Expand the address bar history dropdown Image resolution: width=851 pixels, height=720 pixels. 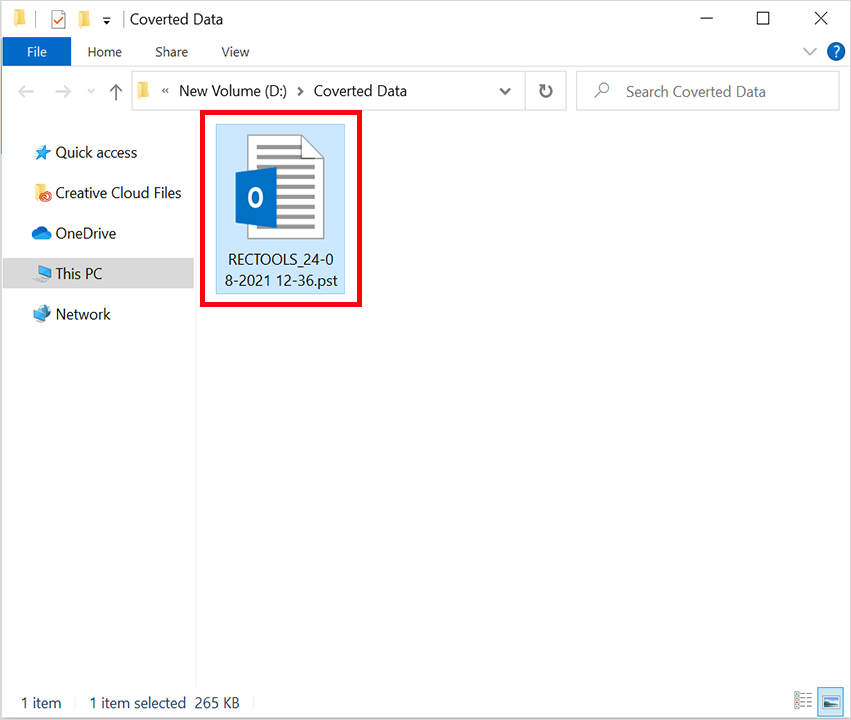click(505, 91)
